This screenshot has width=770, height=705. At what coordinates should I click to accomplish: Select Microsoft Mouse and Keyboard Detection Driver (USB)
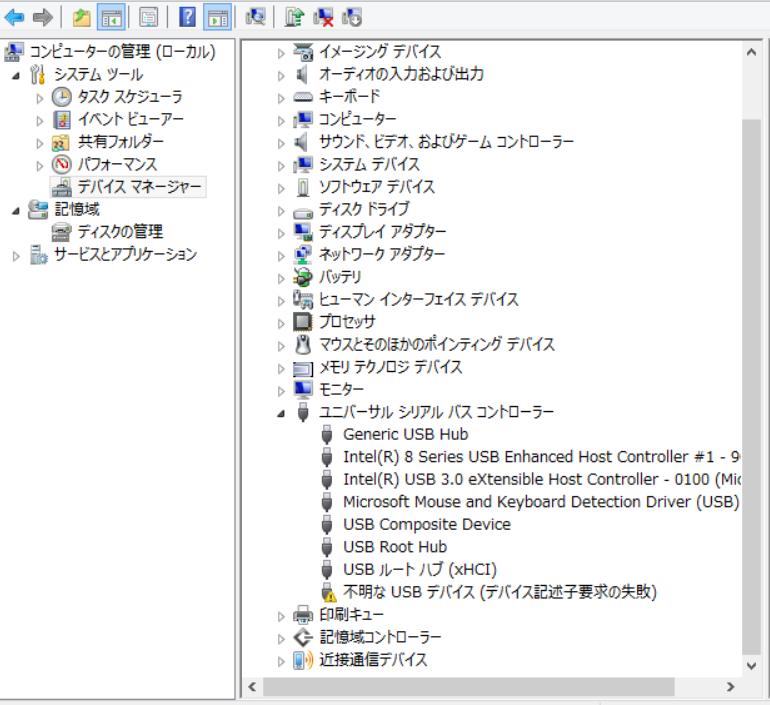pos(541,502)
